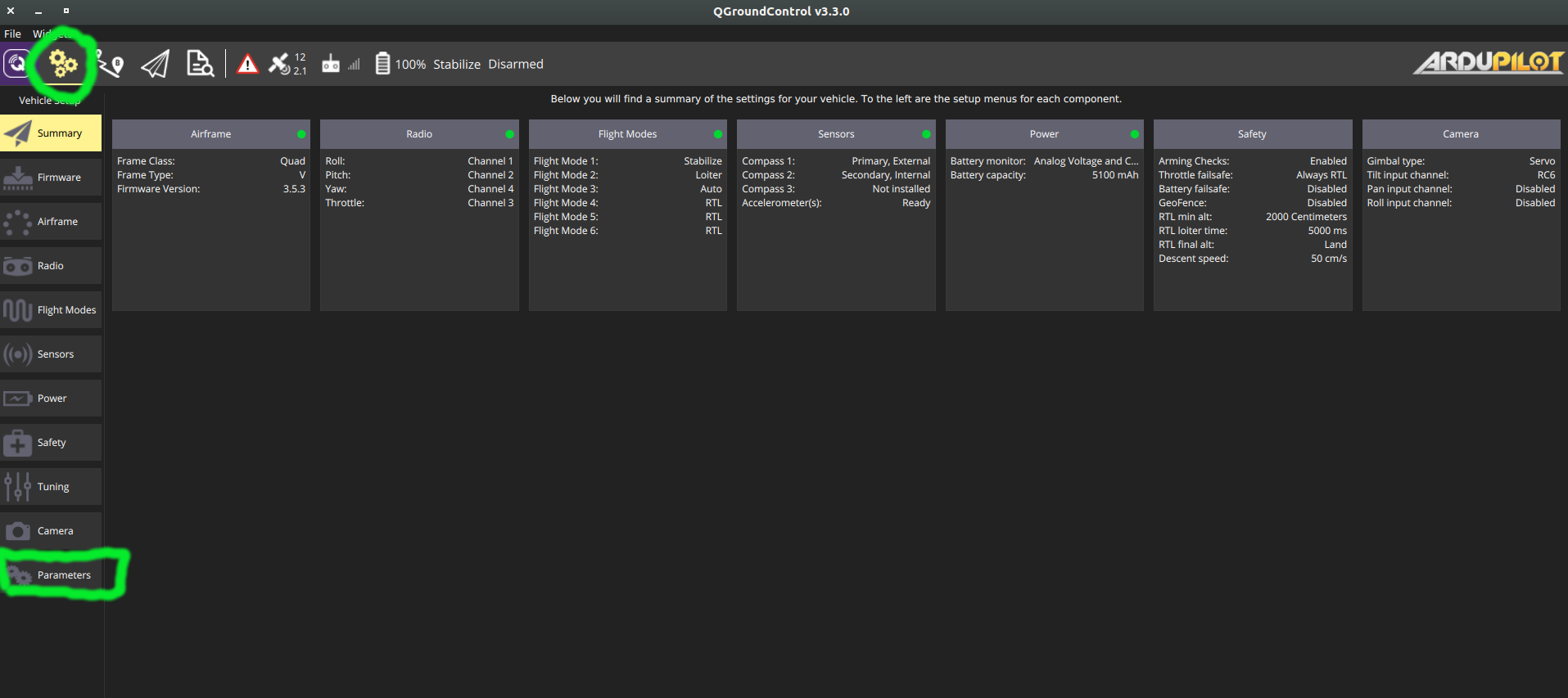The image size is (1568, 698).
Task: Click the signal strength bars icon
Action: 354,64
